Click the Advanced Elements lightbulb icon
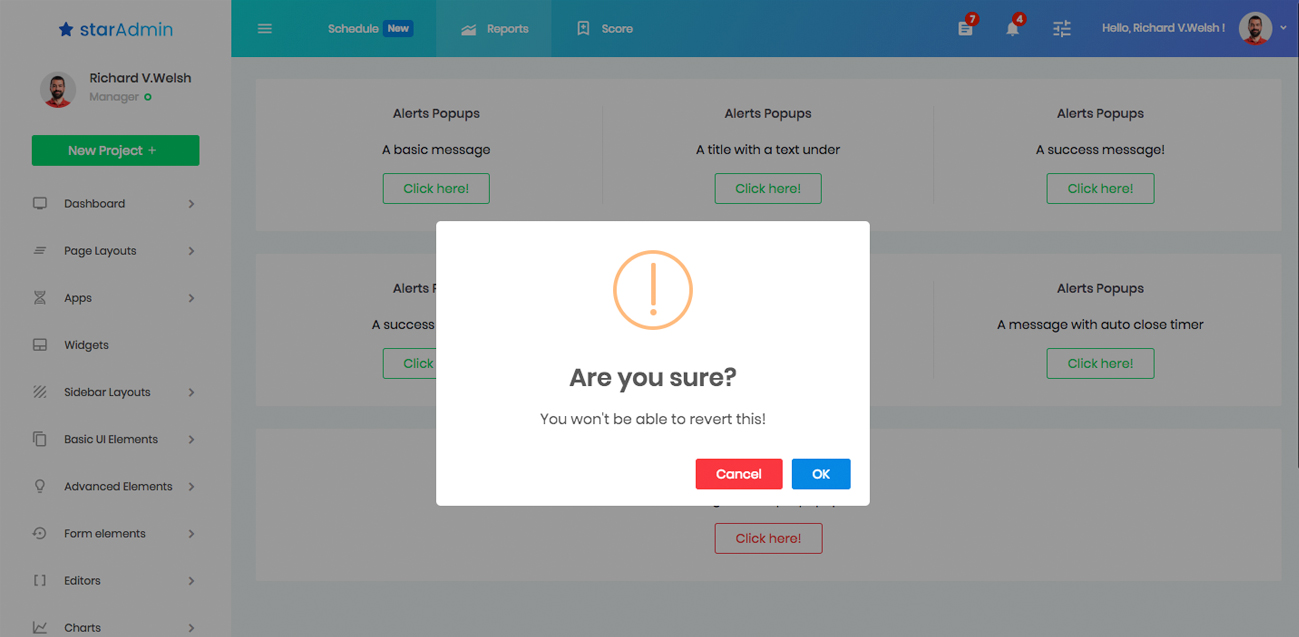 pyautogui.click(x=40, y=486)
